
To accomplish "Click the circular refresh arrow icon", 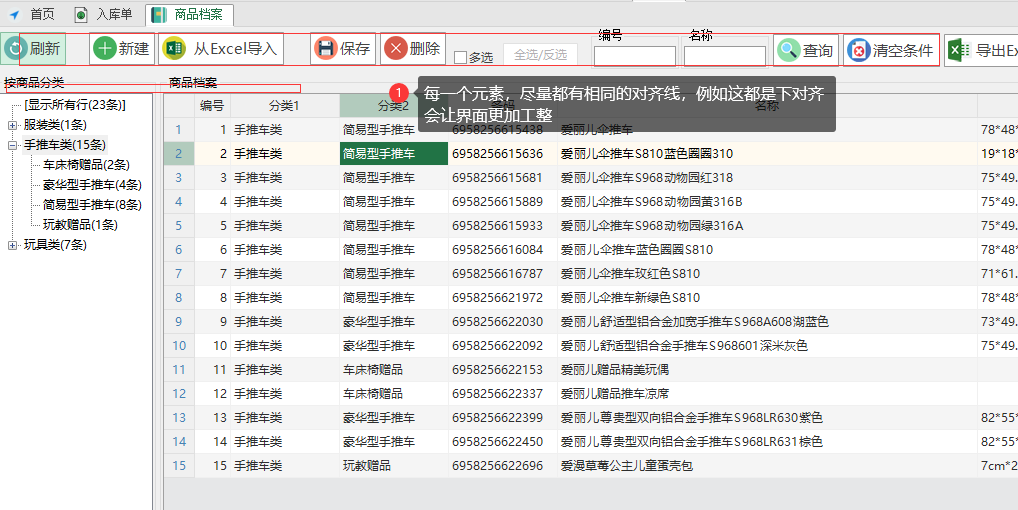I will click(x=15, y=49).
